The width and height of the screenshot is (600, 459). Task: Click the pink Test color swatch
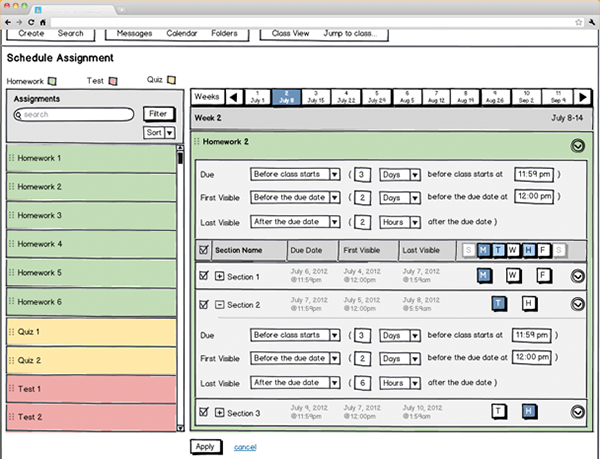[x=113, y=80]
